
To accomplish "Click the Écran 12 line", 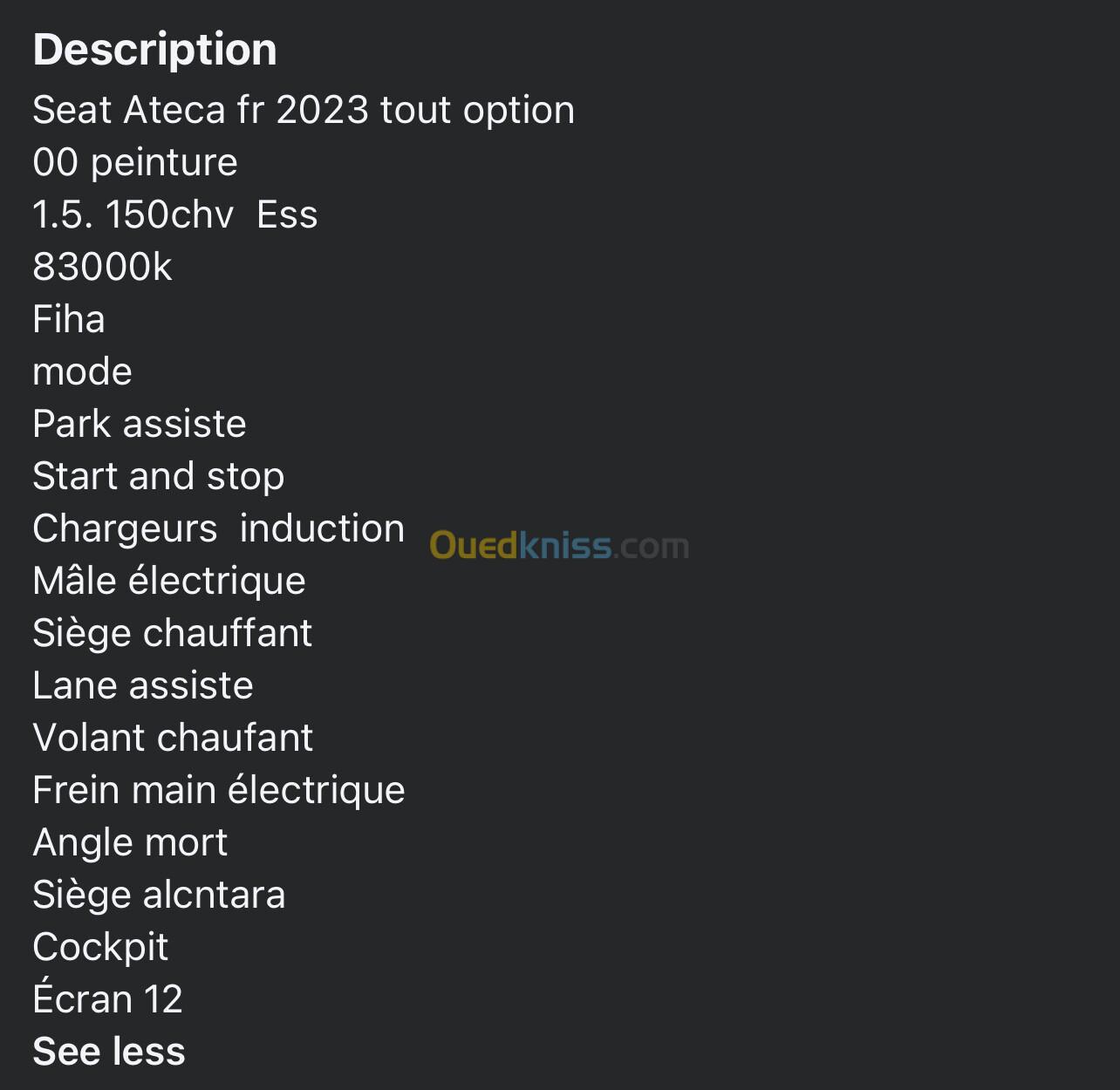I will point(107,998).
